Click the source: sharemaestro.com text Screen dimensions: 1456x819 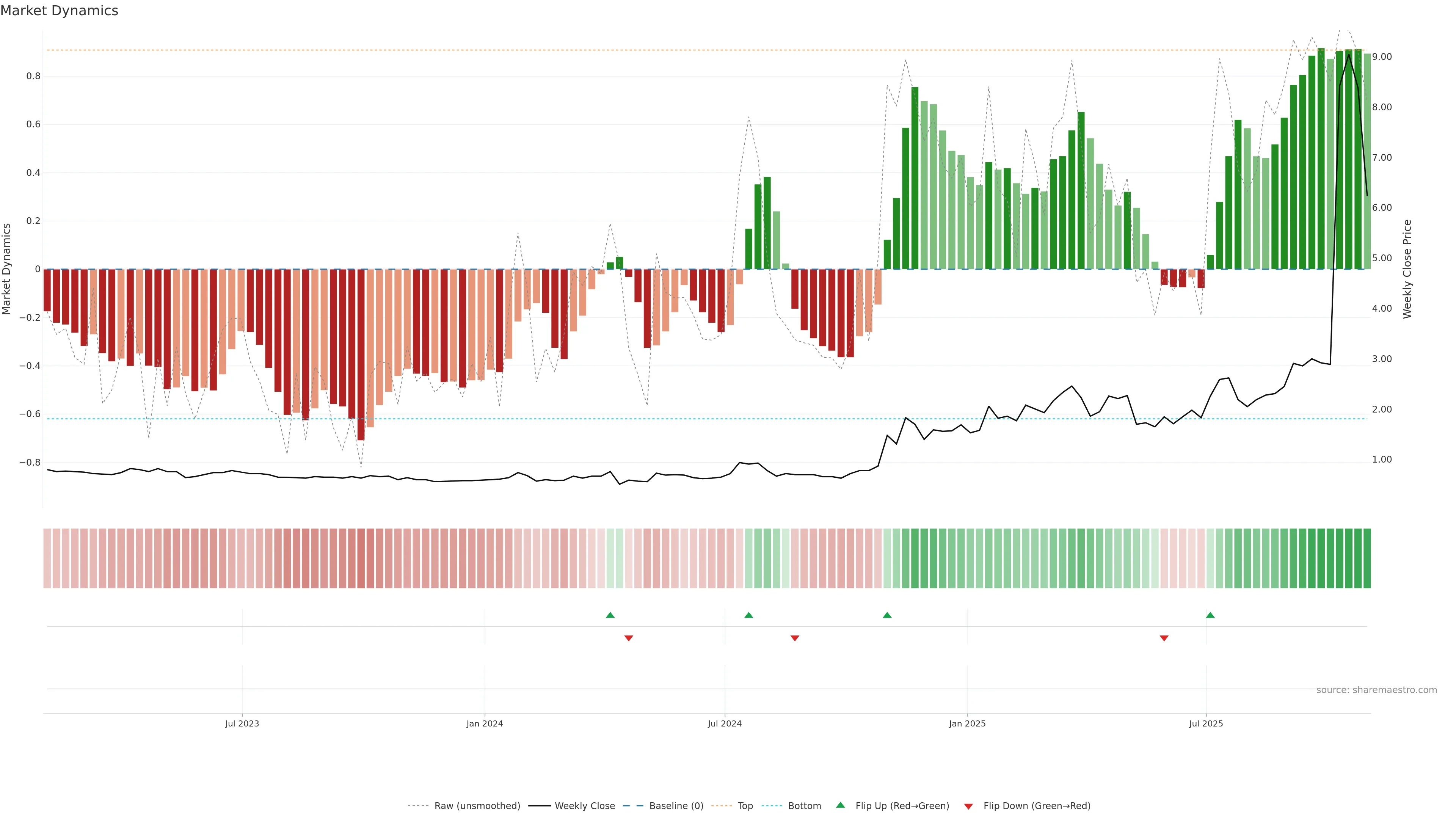tap(1376, 690)
